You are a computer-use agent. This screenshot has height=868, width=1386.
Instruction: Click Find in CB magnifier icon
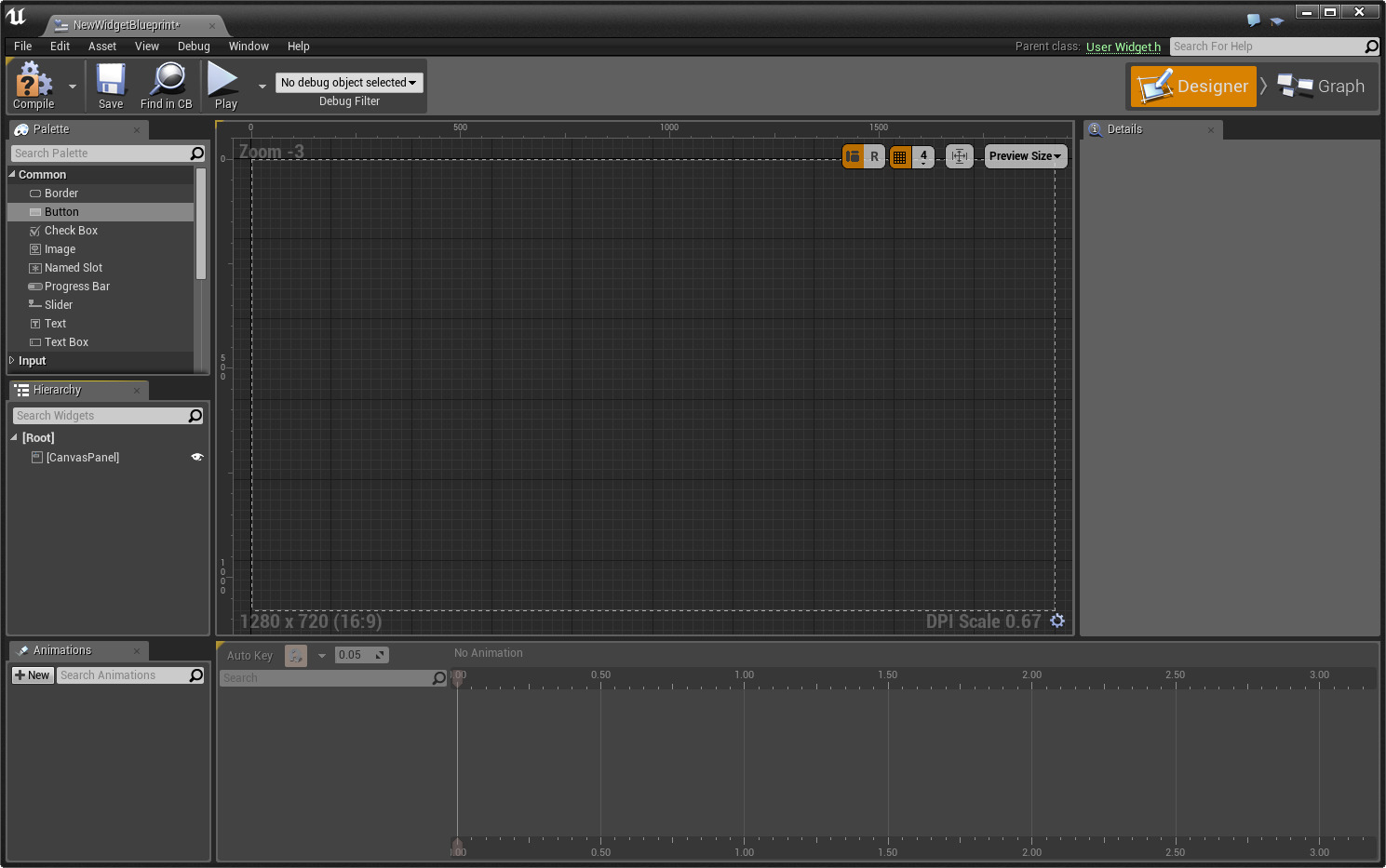pos(168,81)
